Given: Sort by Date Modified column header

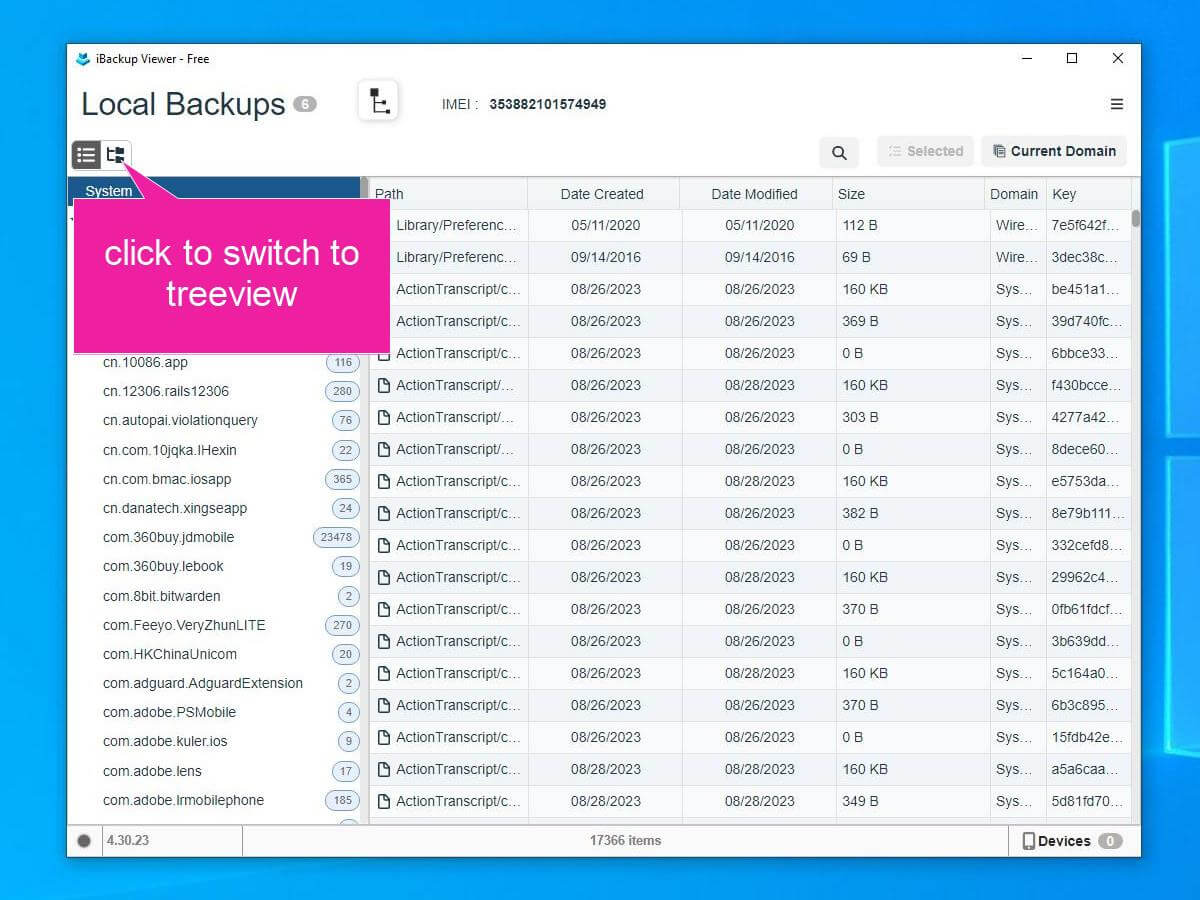Looking at the screenshot, I should (x=755, y=194).
